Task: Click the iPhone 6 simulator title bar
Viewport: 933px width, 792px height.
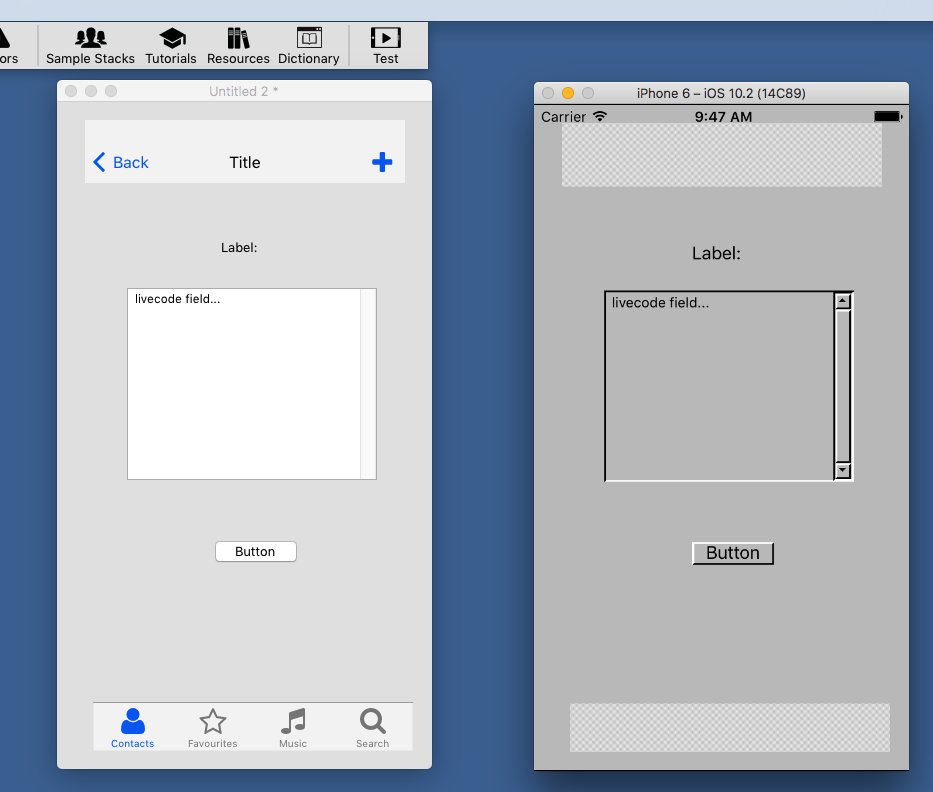Action: (x=720, y=93)
